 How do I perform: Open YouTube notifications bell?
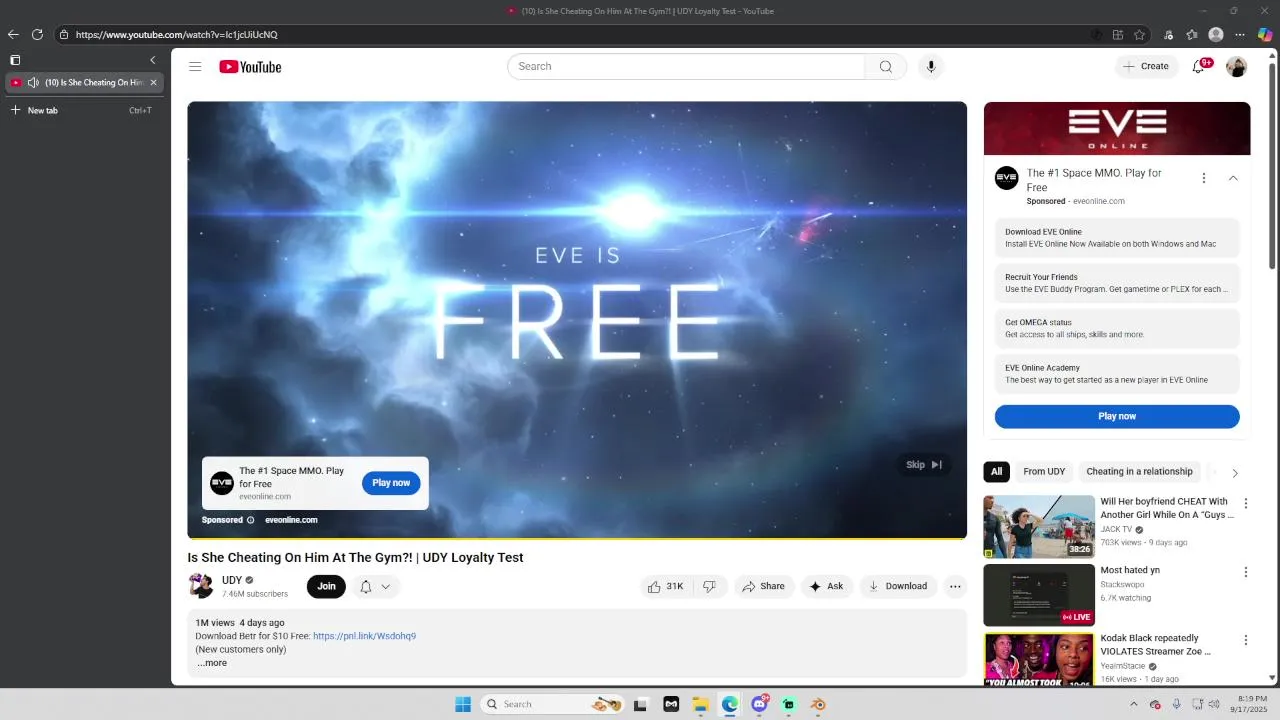pos(1199,67)
